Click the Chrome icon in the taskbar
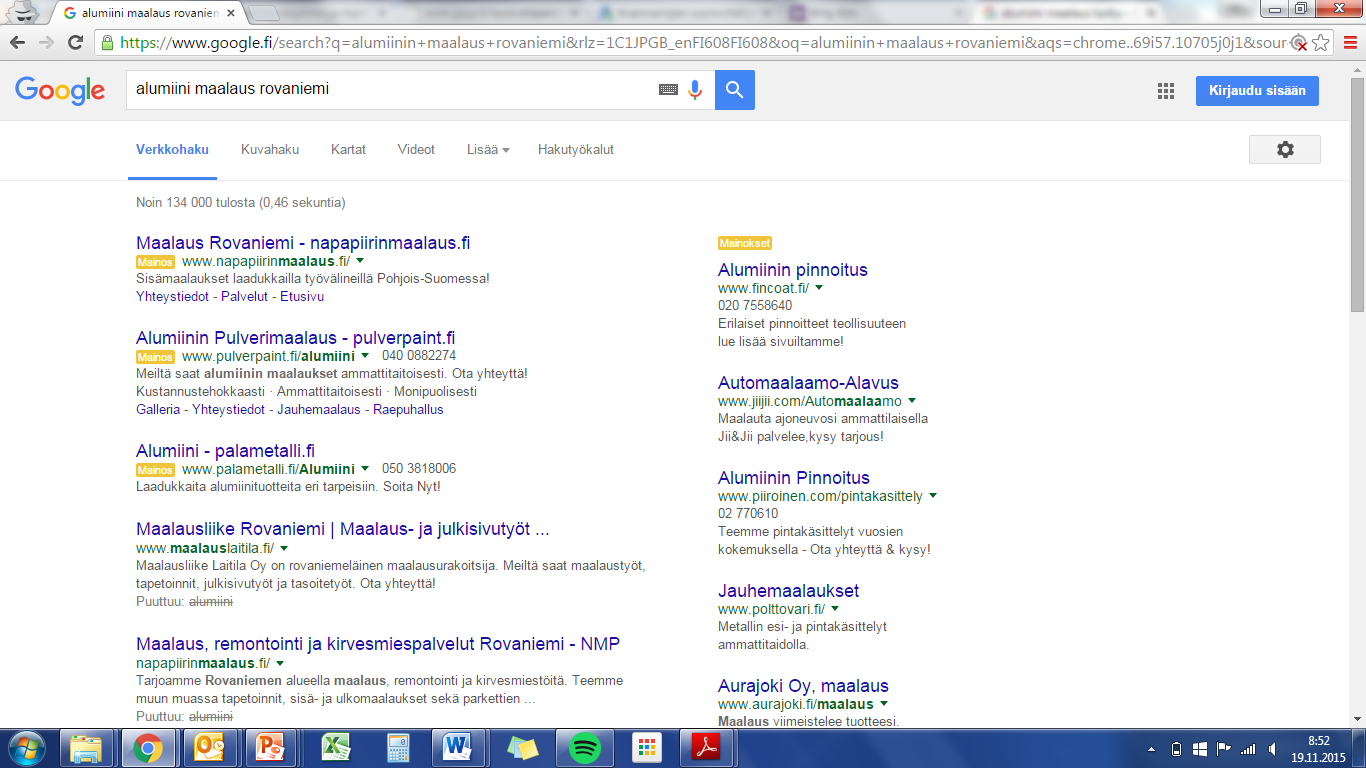The height and width of the screenshot is (768, 1366). (148, 748)
